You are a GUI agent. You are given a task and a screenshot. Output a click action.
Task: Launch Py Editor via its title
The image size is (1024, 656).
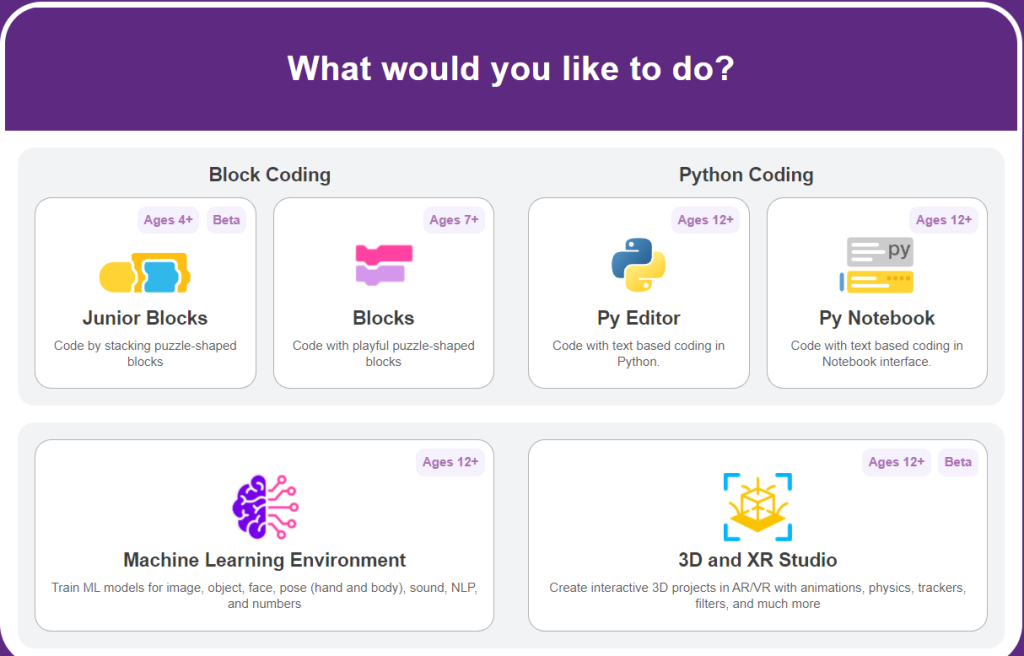tap(638, 318)
